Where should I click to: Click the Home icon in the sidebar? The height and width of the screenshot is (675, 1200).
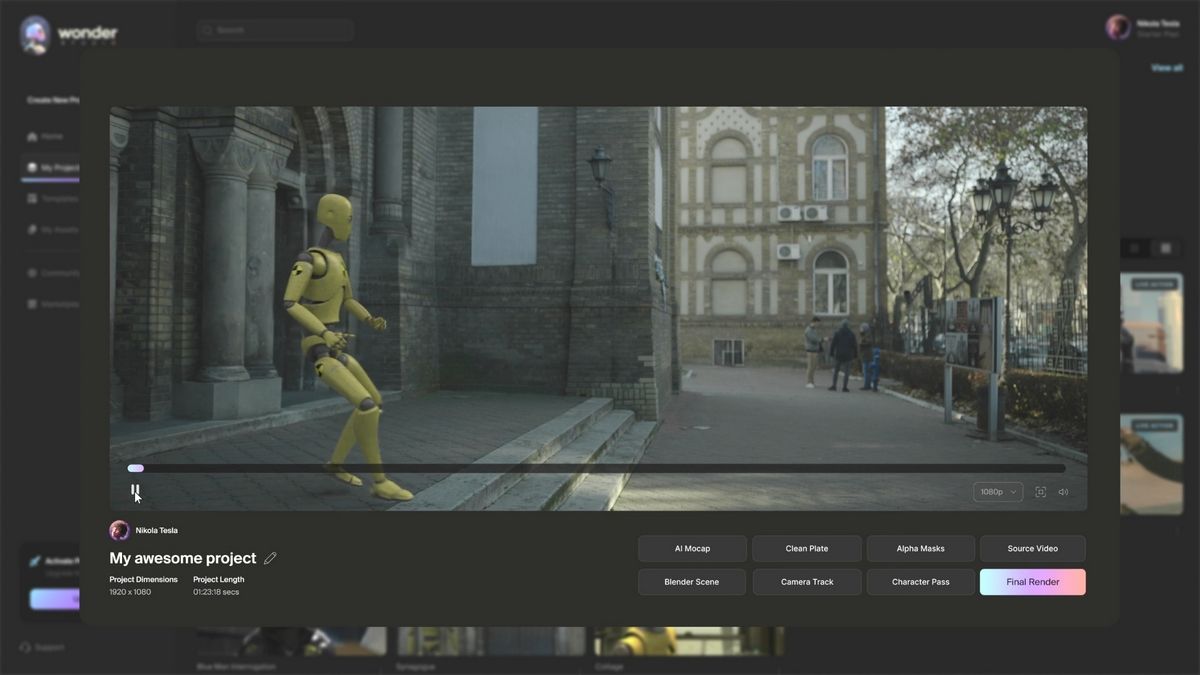click(x=33, y=136)
